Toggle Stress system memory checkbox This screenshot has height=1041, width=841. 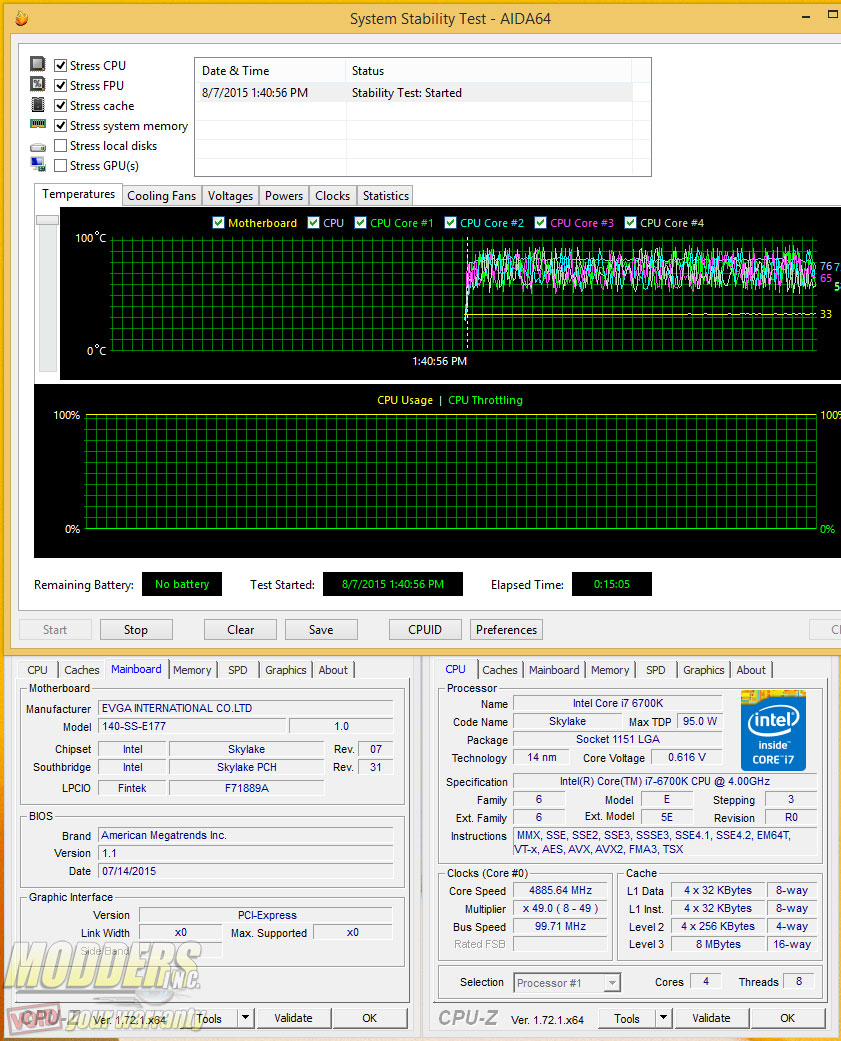(x=60, y=125)
